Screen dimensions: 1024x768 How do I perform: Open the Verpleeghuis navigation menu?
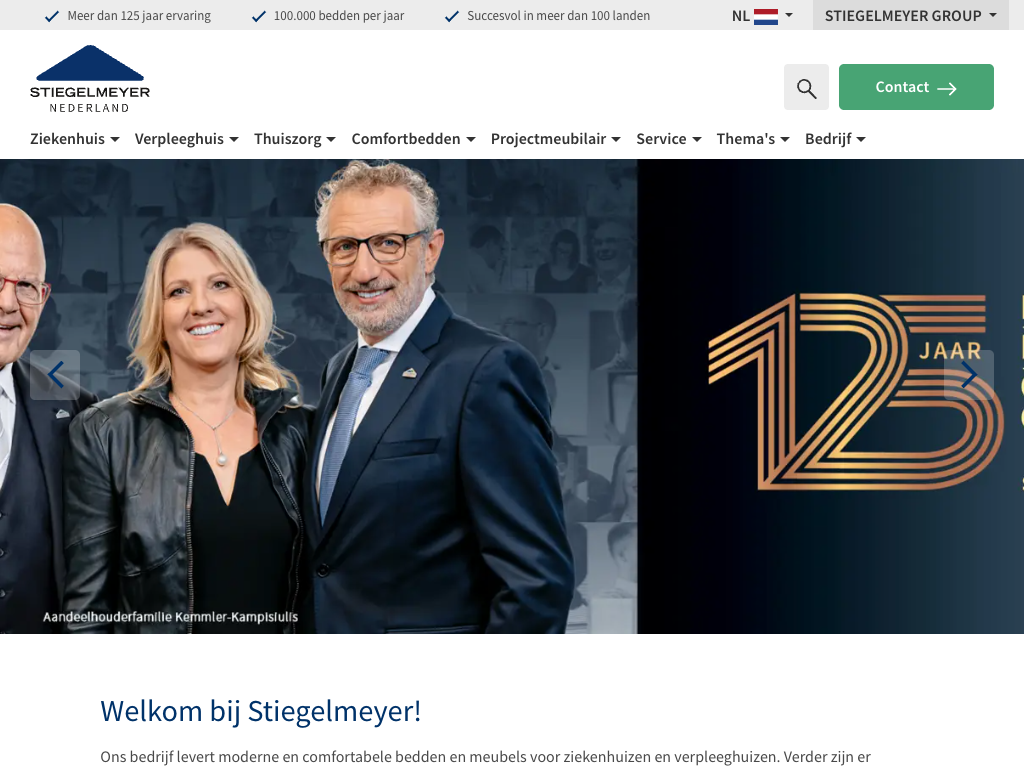click(186, 139)
